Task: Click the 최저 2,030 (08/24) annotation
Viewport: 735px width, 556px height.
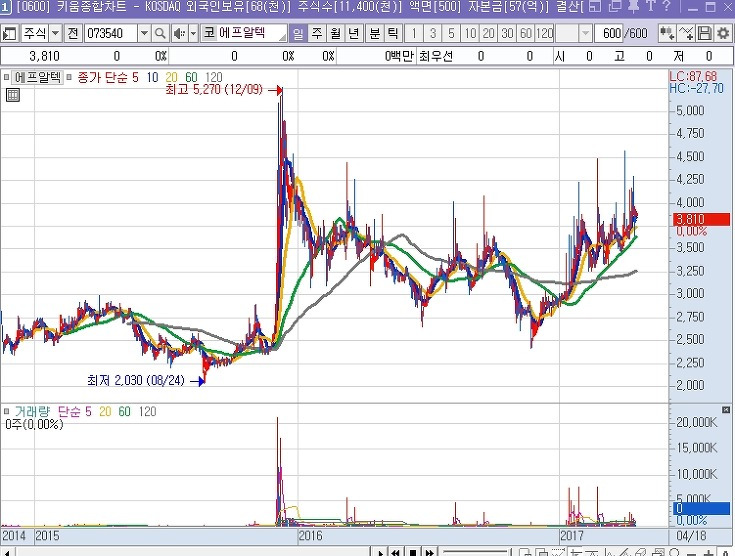Action: (x=135, y=380)
